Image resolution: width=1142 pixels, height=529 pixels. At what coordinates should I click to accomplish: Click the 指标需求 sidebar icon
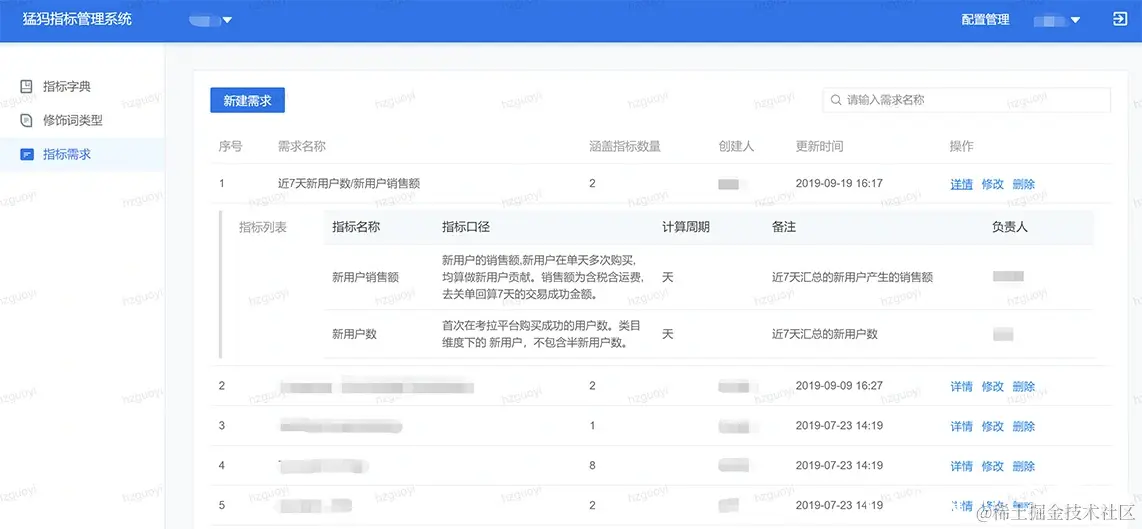pos(27,154)
